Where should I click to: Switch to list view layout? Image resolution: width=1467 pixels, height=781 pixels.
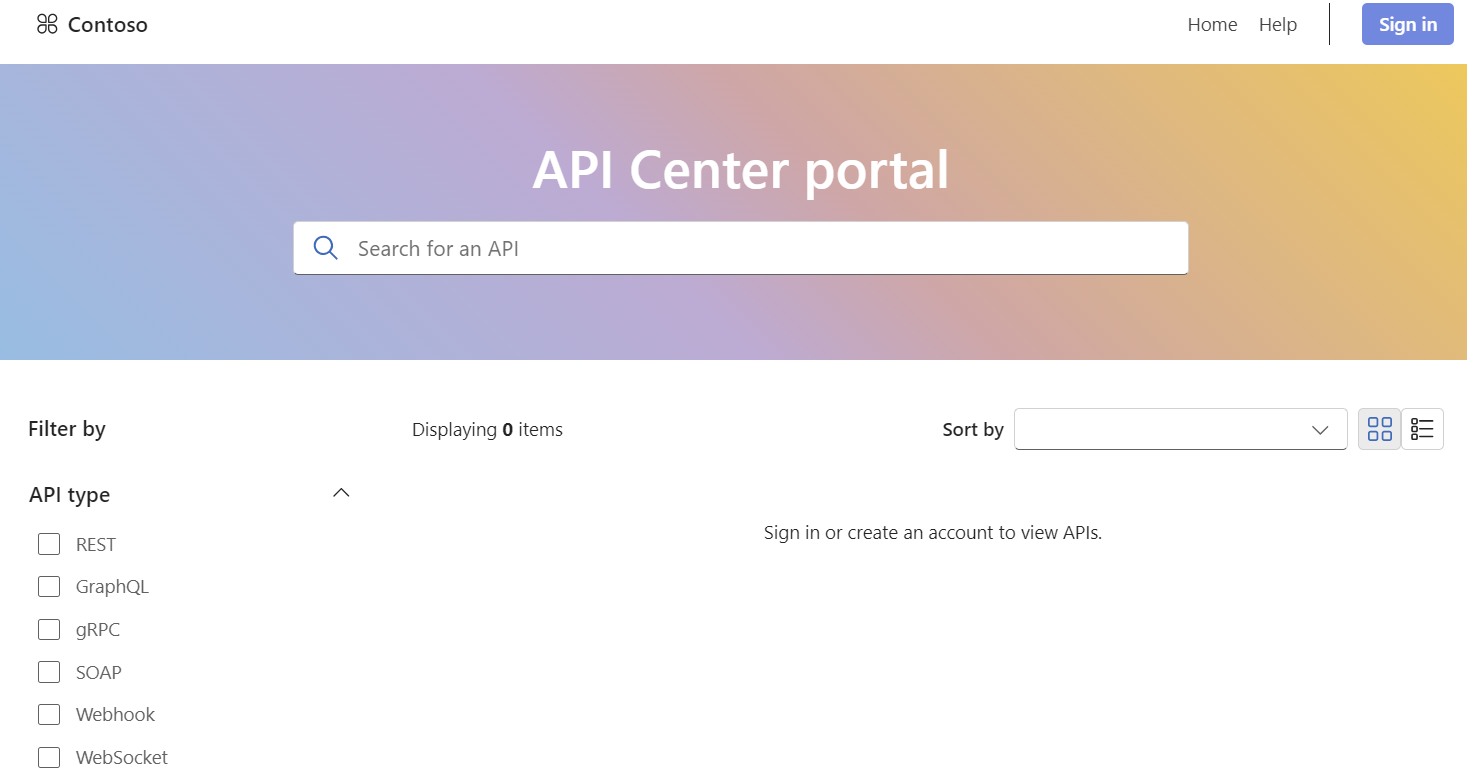pyautogui.click(x=1422, y=428)
